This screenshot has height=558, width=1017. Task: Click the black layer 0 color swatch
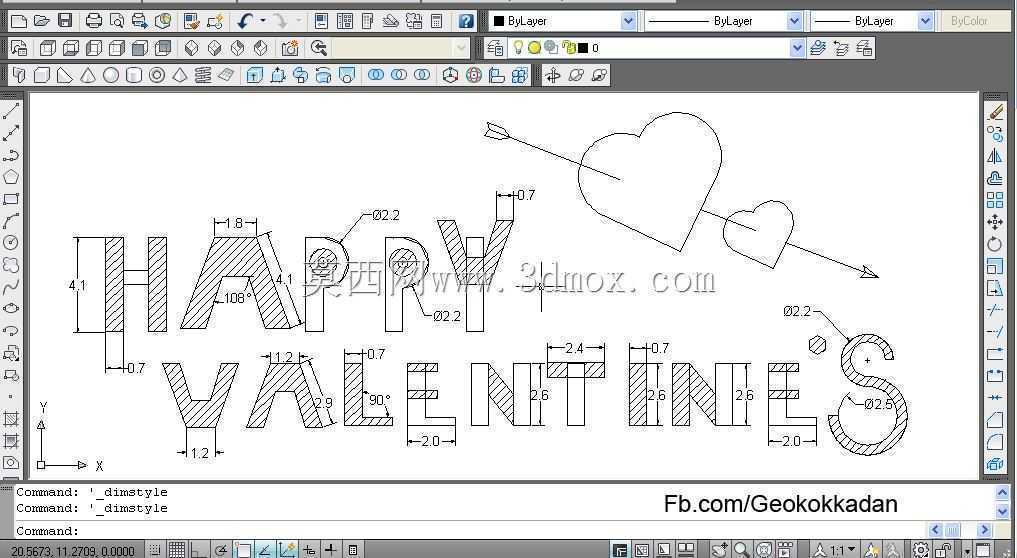(583, 48)
